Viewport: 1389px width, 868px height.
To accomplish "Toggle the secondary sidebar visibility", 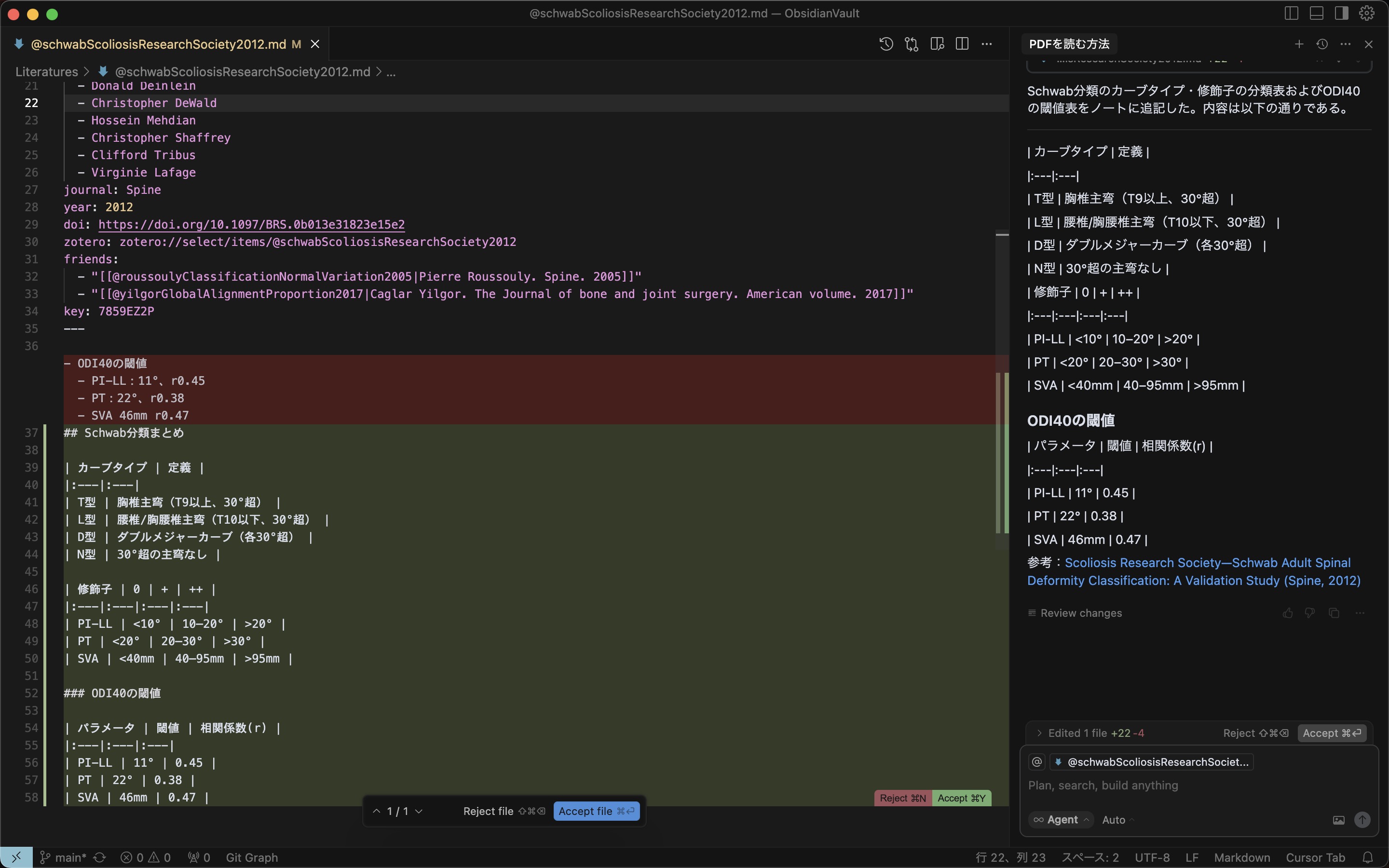I will click(1341, 13).
